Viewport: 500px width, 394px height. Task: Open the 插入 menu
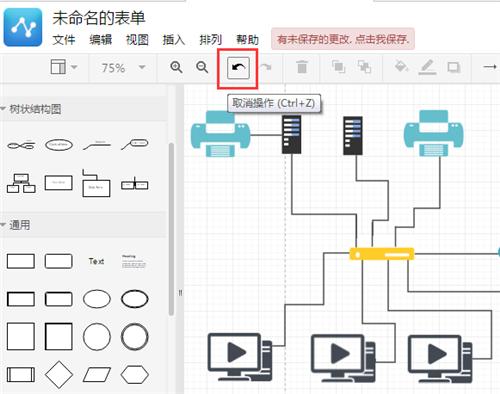point(174,40)
